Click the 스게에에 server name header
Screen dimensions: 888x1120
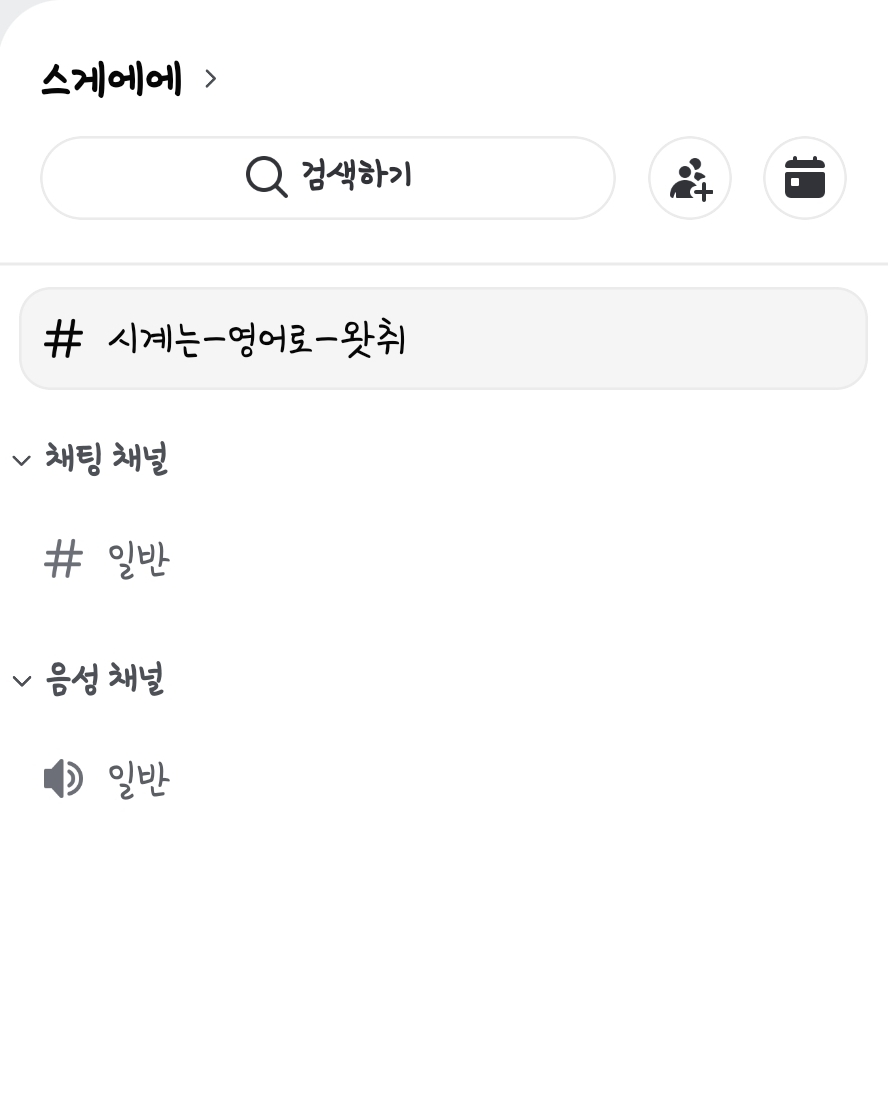tap(111, 79)
